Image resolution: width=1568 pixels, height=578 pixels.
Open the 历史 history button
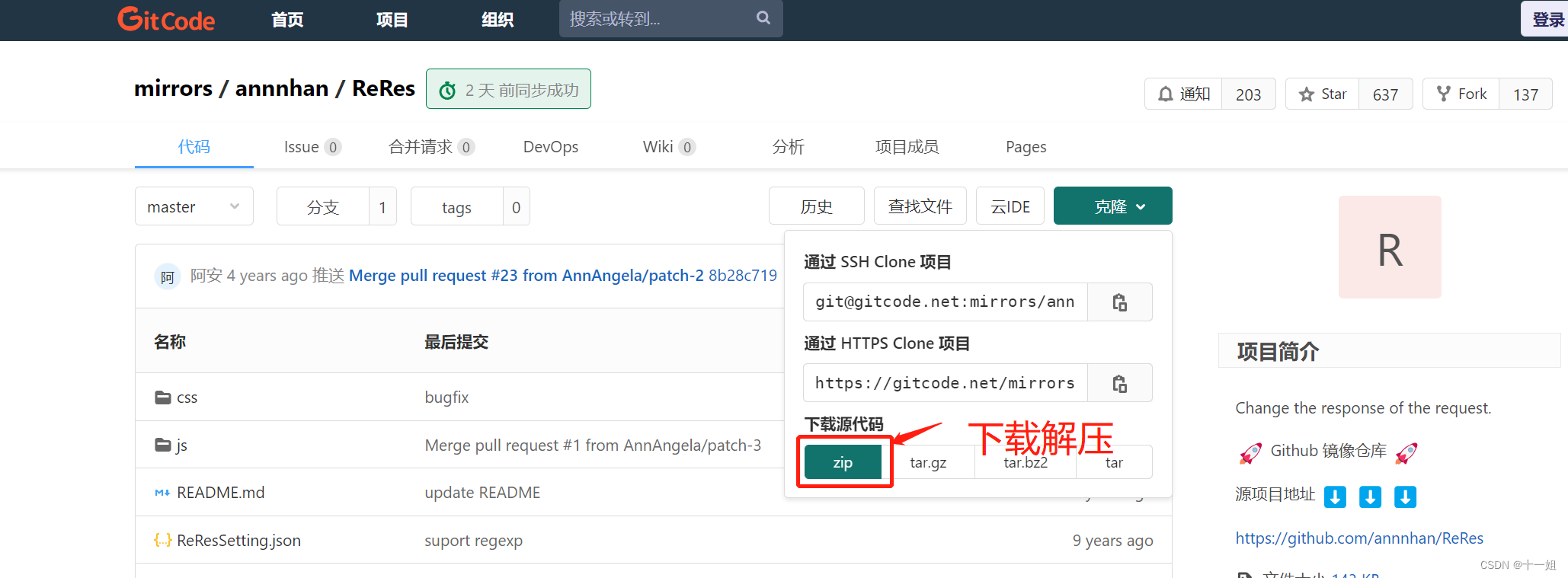click(x=817, y=206)
